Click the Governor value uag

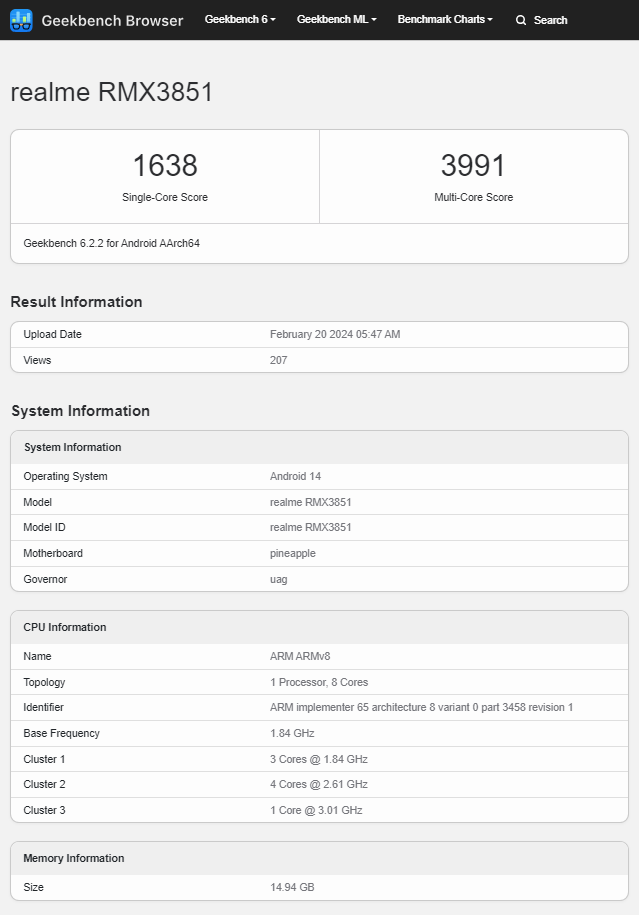tap(278, 579)
